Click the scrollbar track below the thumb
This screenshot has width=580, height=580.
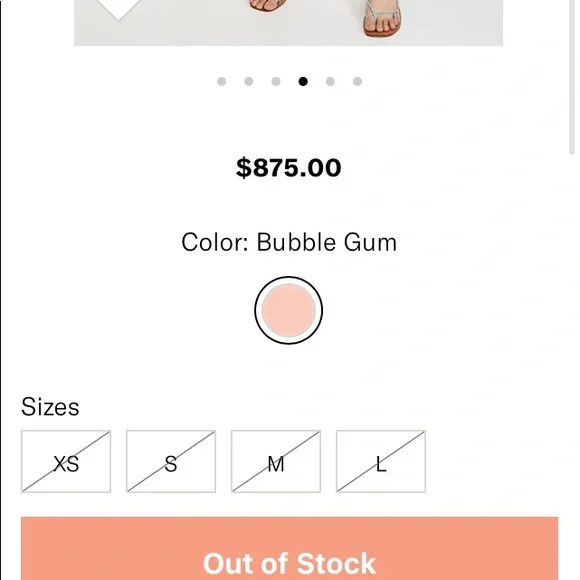coord(571,366)
